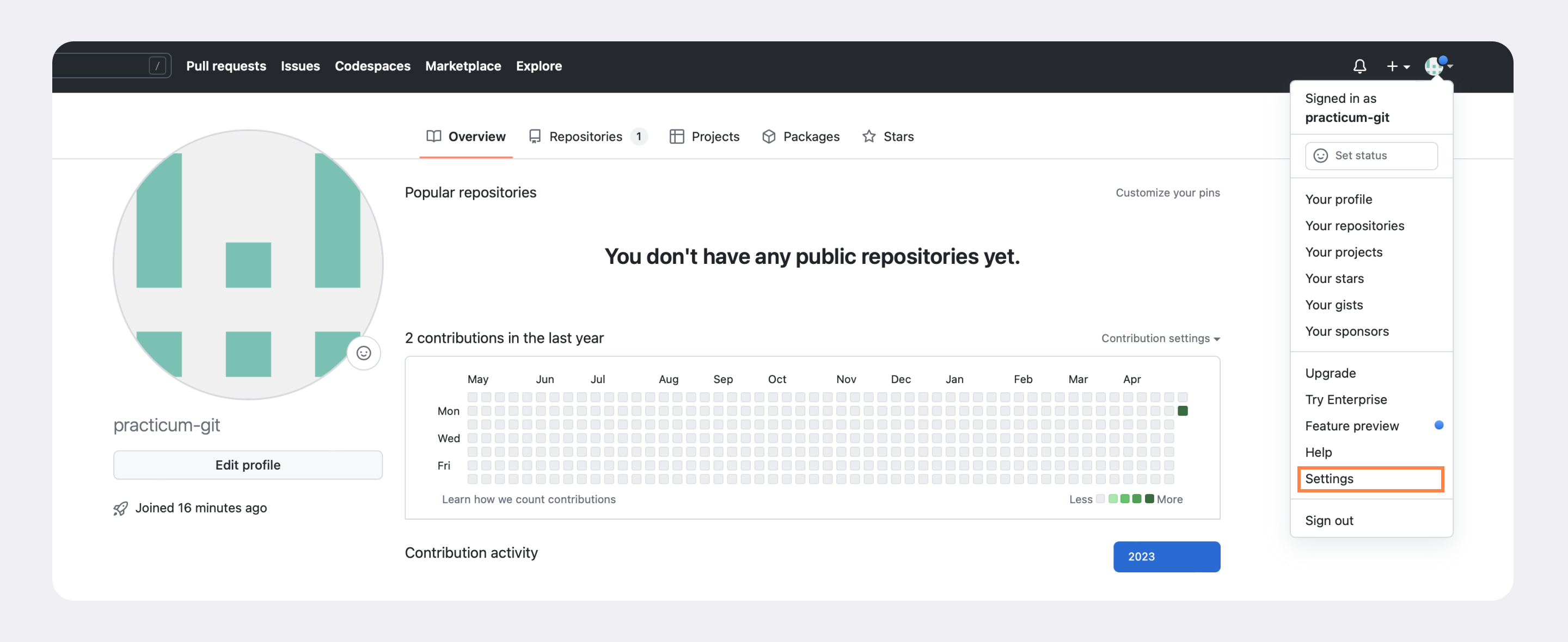Click Learn how we count contributions
Image resolution: width=1568 pixels, height=642 pixels.
coord(528,499)
